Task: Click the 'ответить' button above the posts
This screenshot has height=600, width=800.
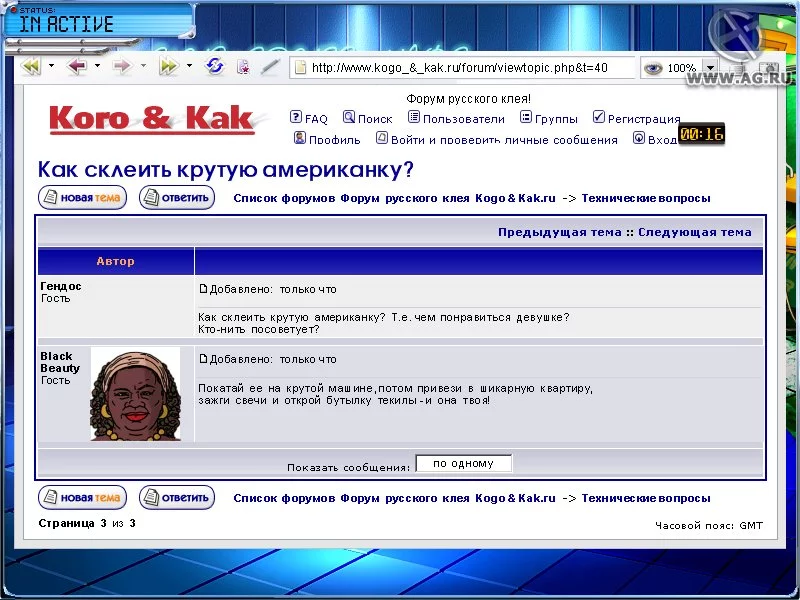Action: click(x=177, y=197)
